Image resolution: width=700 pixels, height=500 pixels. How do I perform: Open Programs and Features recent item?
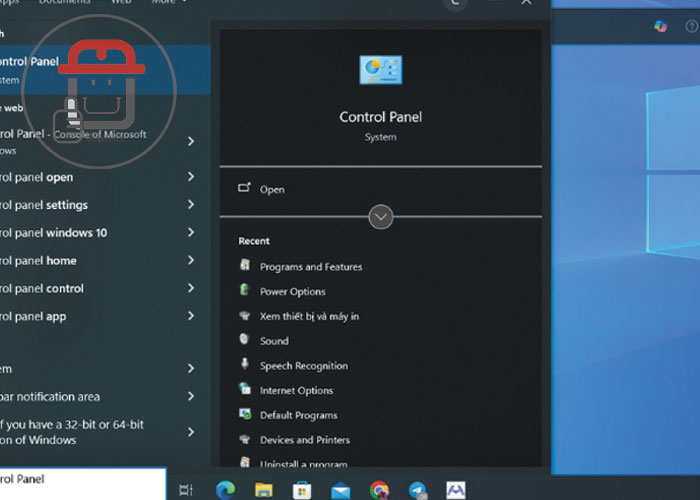click(311, 267)
